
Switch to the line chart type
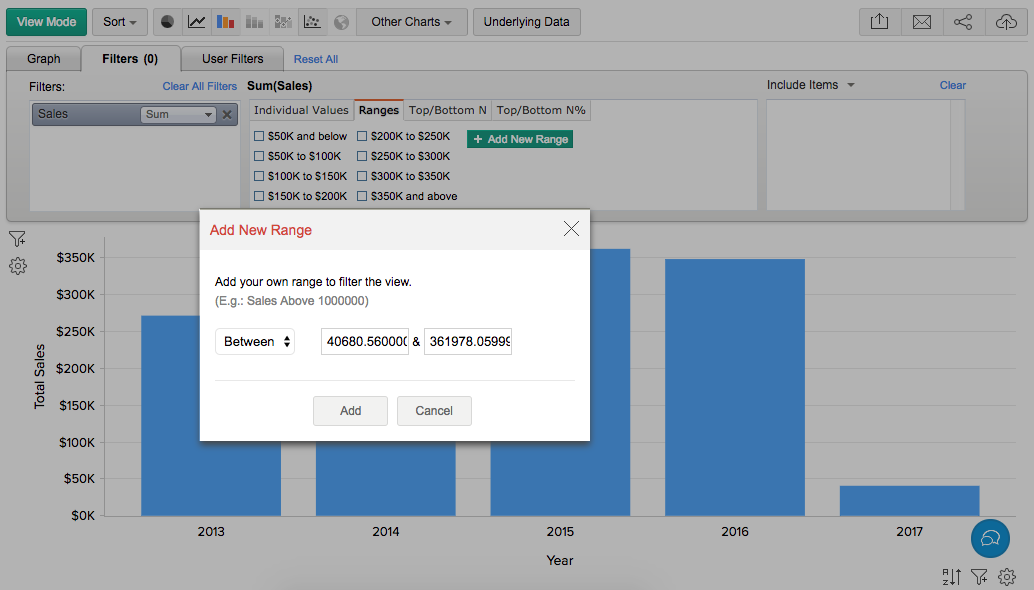[x=196, y=22]
